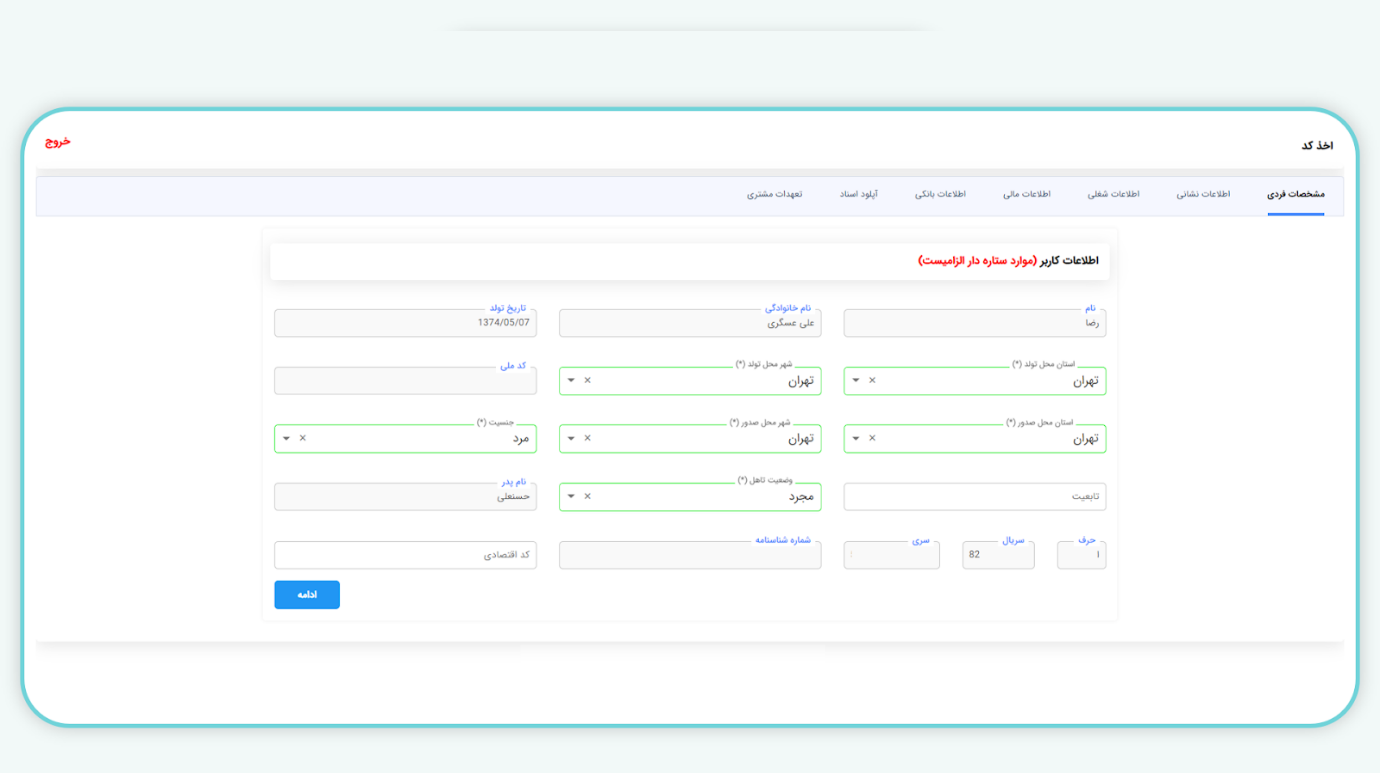Viewport: 1380px width, 773px height.
Task: Expand the شهر محل صدور dropdown arrow
Action: tap(571, 439)
